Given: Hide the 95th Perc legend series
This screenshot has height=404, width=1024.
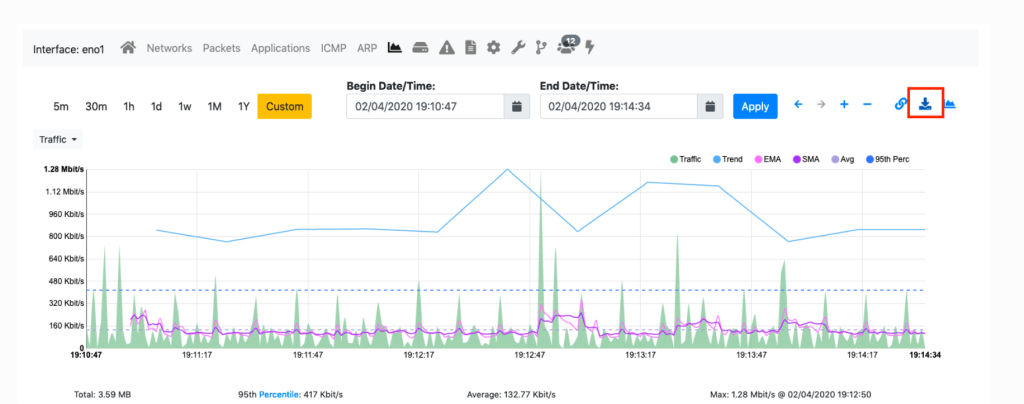Looking at the screenshot, I should click(887, 159).
